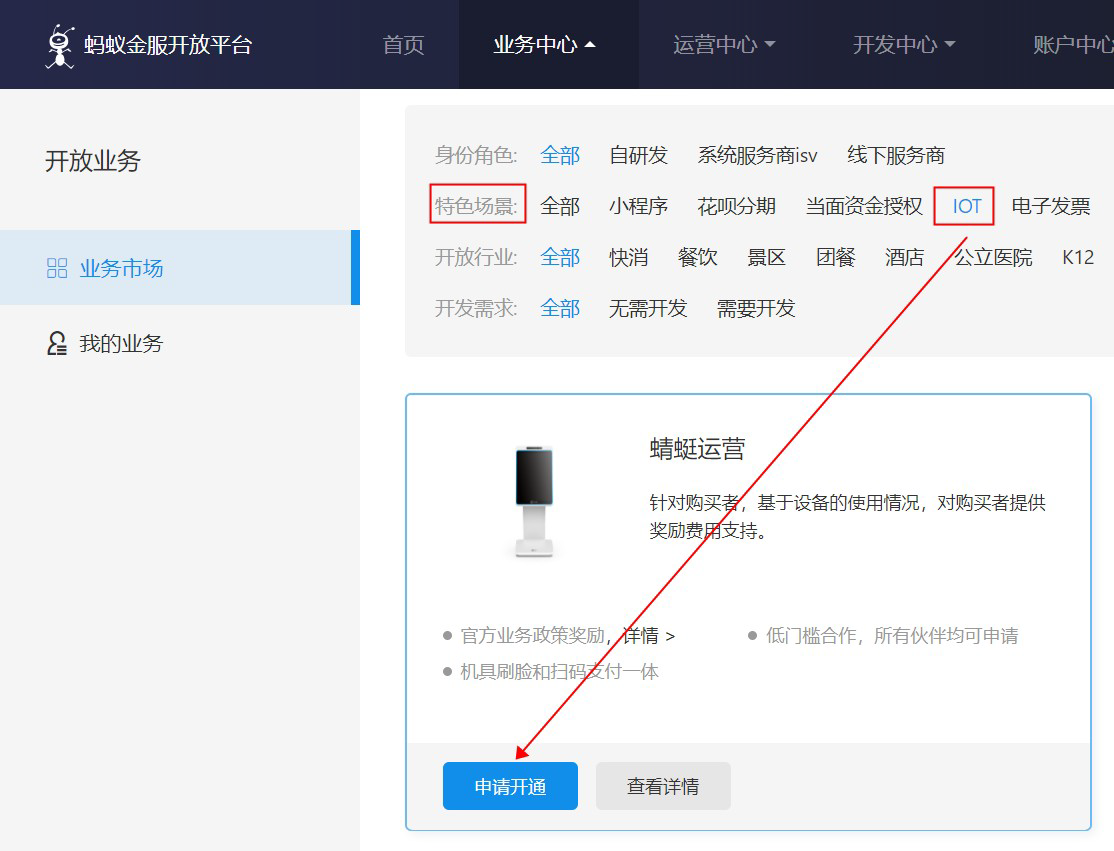
Task: Click the 业务市场 grid icon
Action: point(57,268)
